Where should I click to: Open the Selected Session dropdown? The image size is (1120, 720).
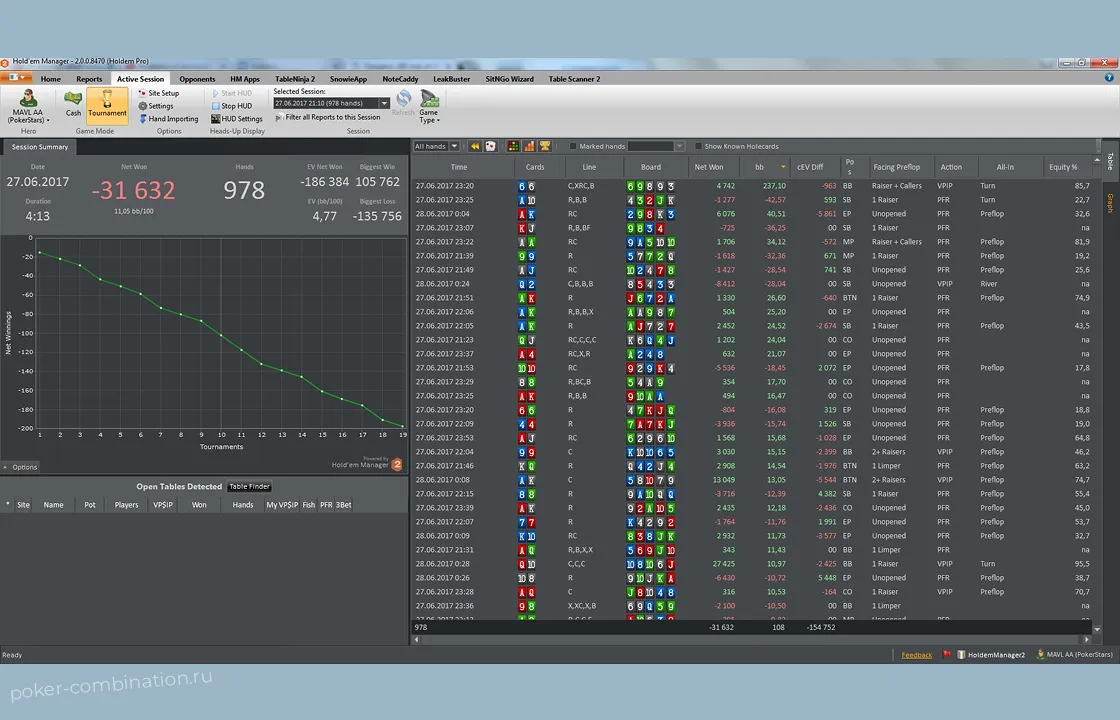(385, 103)
